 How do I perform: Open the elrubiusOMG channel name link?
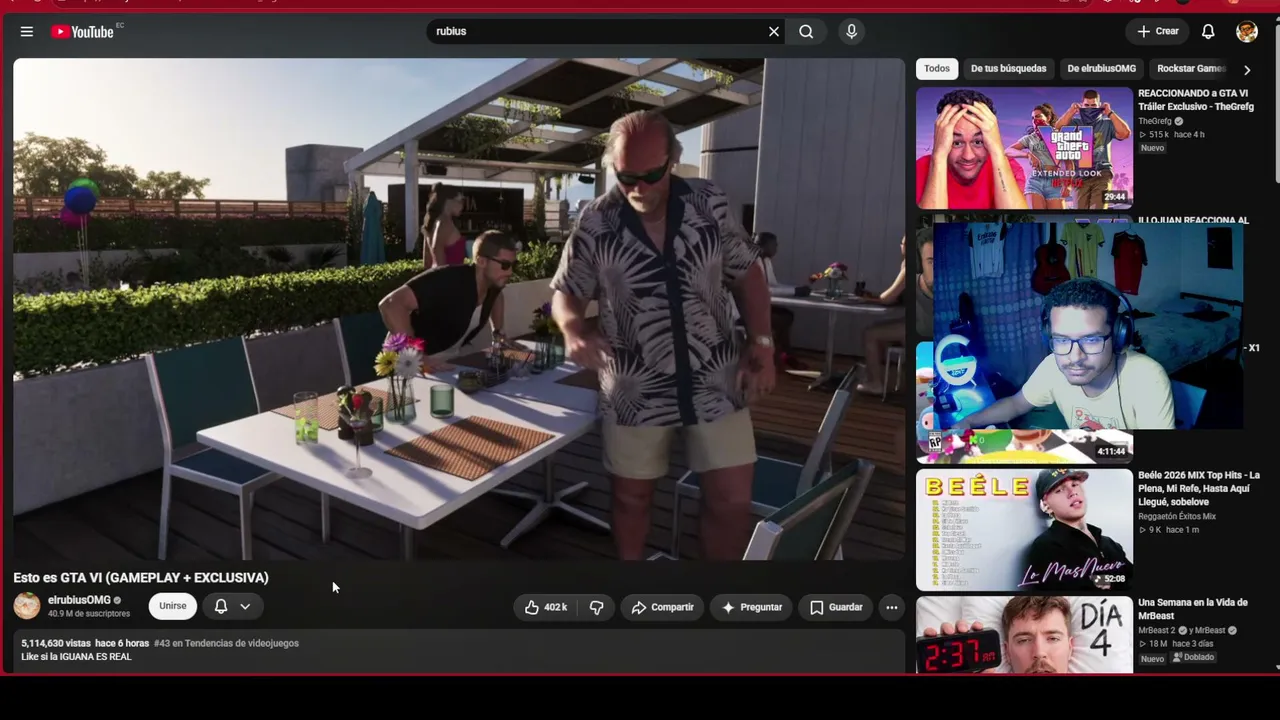tap(79, 600)
